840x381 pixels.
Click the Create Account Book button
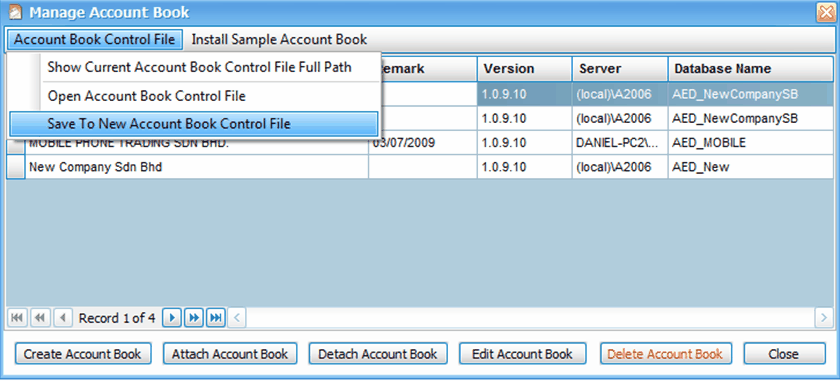tap(82, 354)
